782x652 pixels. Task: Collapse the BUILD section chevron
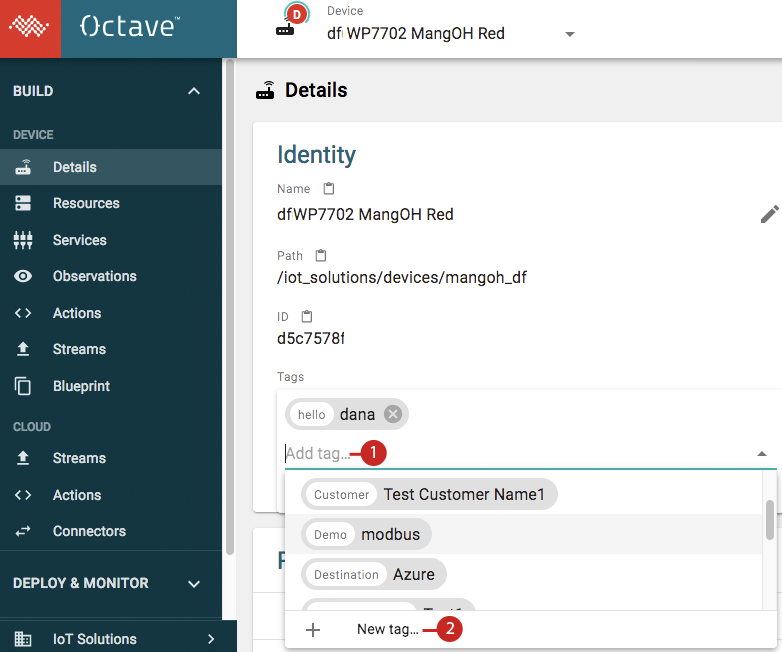pyautogui.click(x=194, y=91)
